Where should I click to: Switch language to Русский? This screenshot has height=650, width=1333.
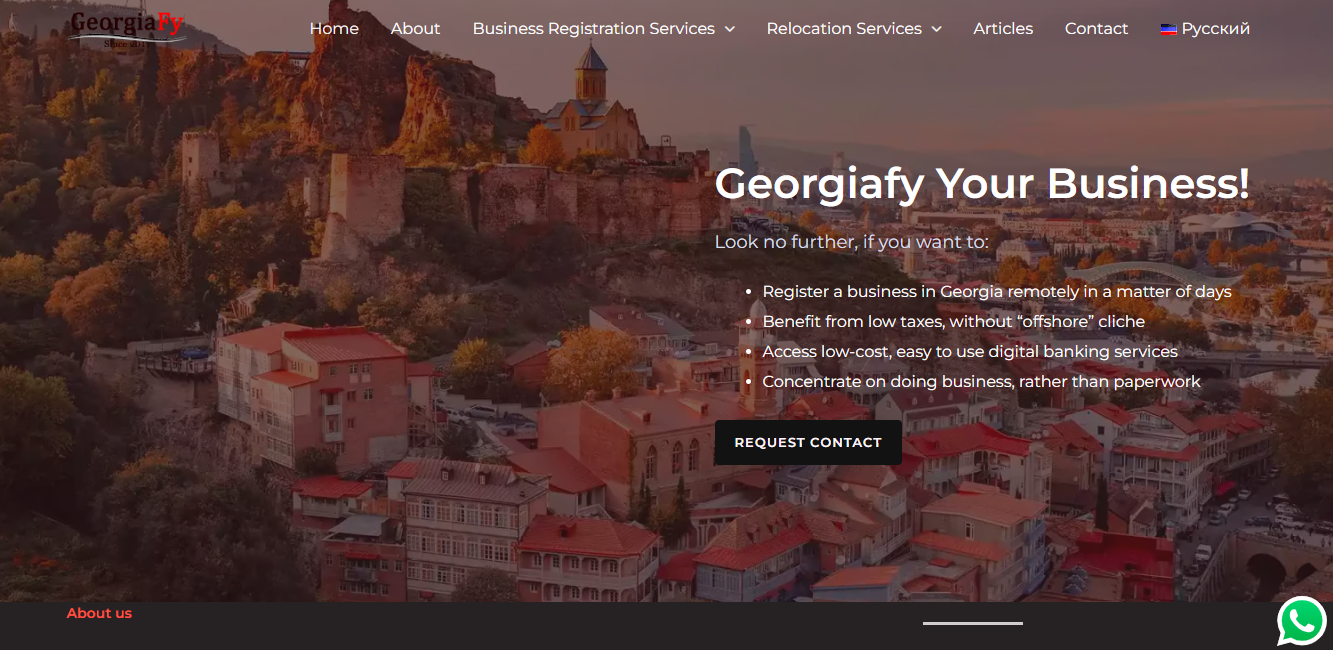tap(1215, 29)
